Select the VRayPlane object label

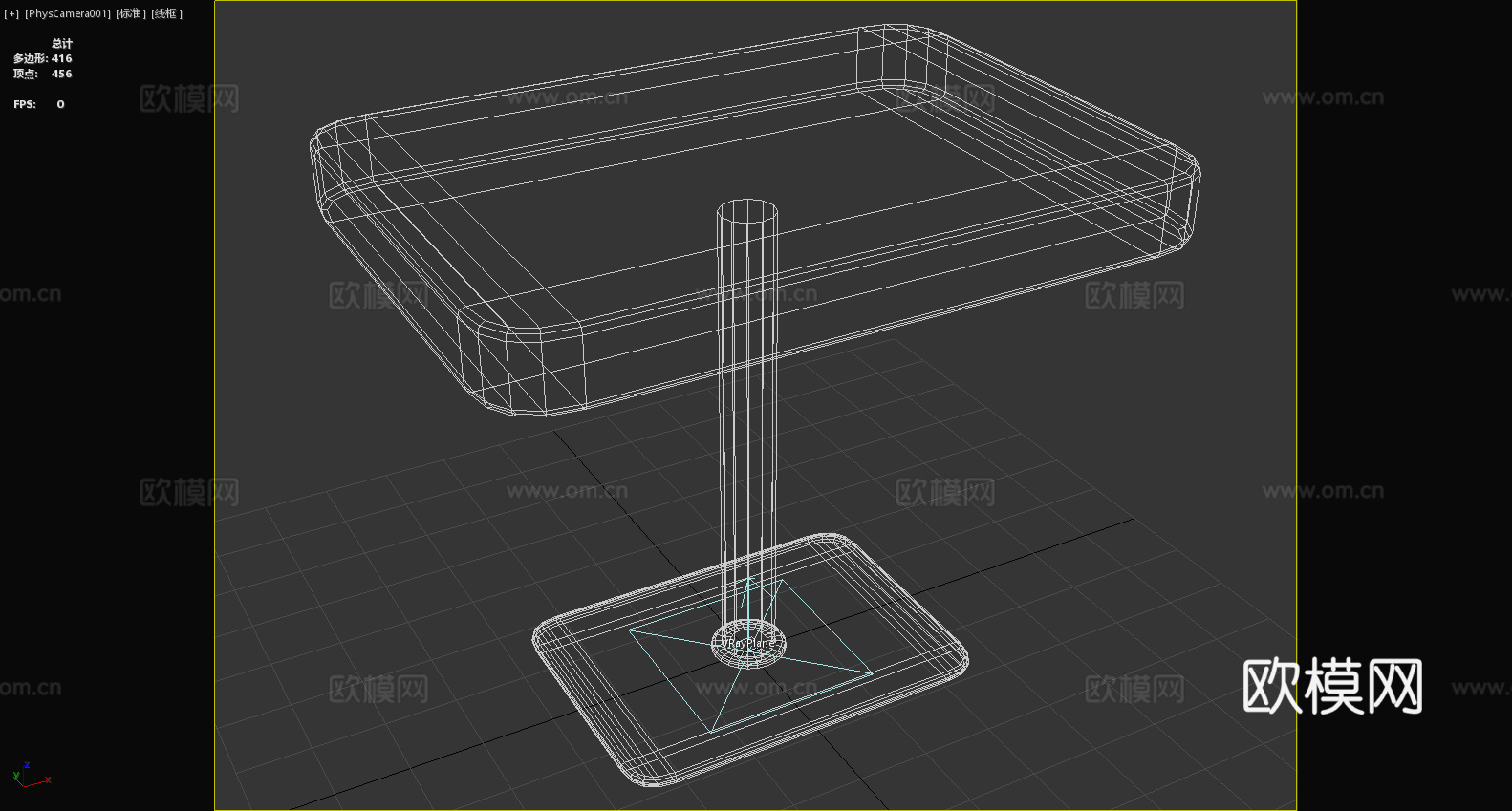[750, 643]
